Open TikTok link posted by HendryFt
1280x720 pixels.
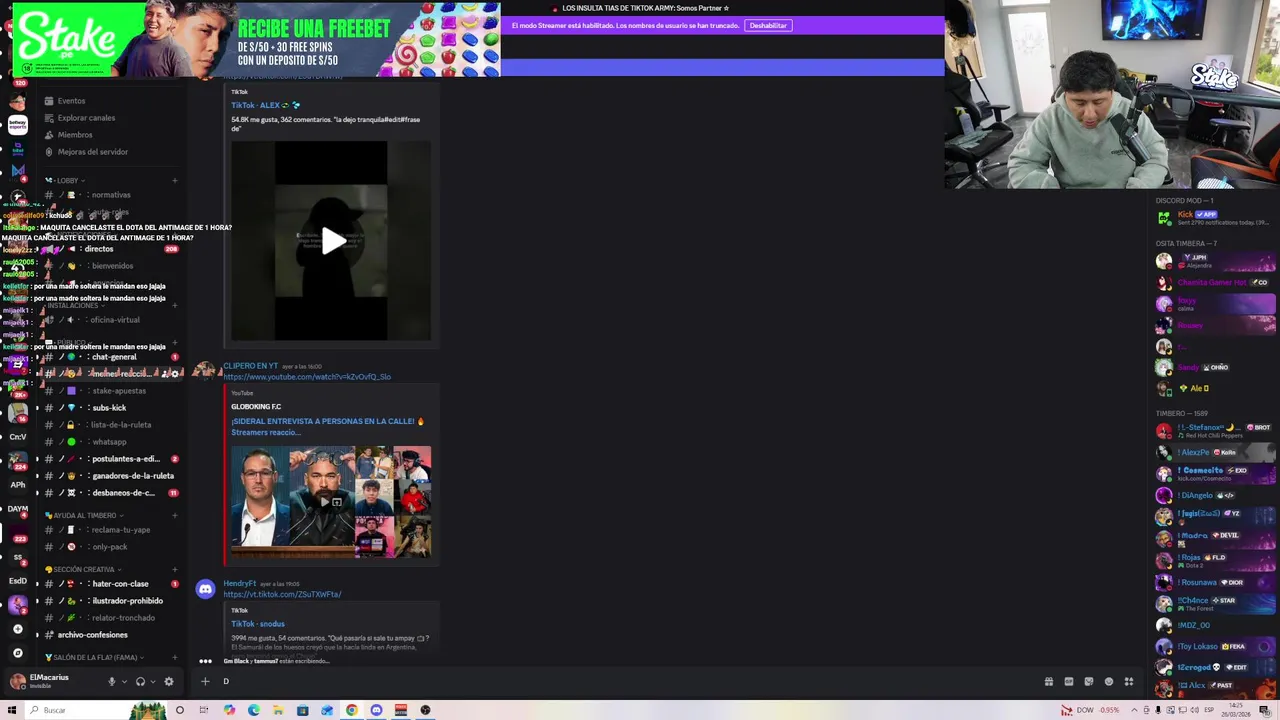tap(282, 594)
